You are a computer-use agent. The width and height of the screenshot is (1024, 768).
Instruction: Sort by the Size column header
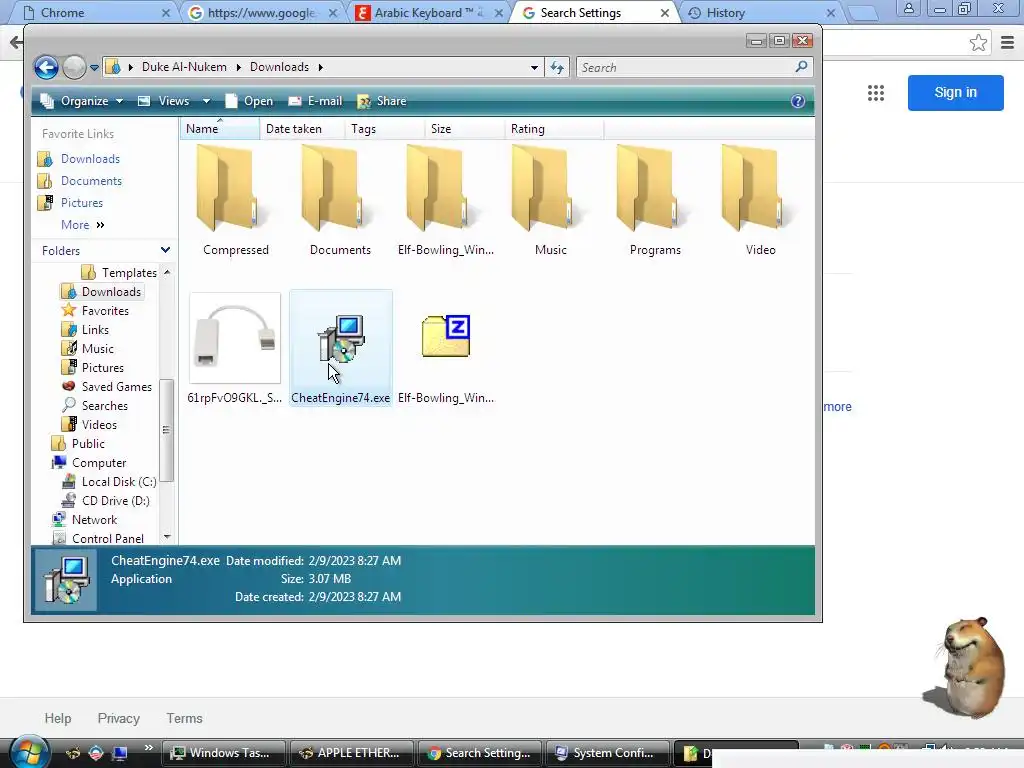[x=464, y=129]
